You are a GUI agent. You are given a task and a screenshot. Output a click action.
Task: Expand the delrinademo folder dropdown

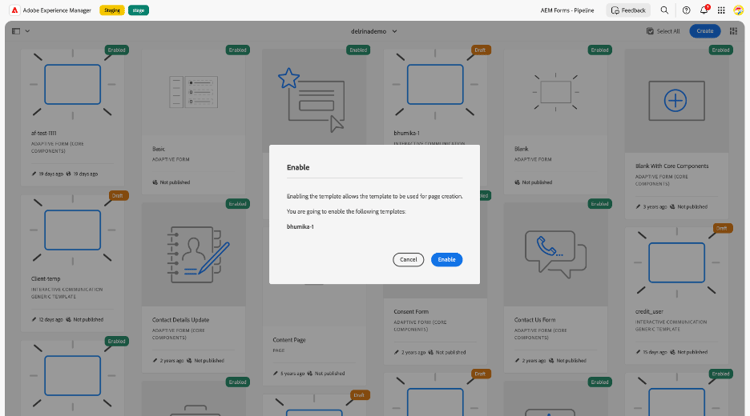374,31
